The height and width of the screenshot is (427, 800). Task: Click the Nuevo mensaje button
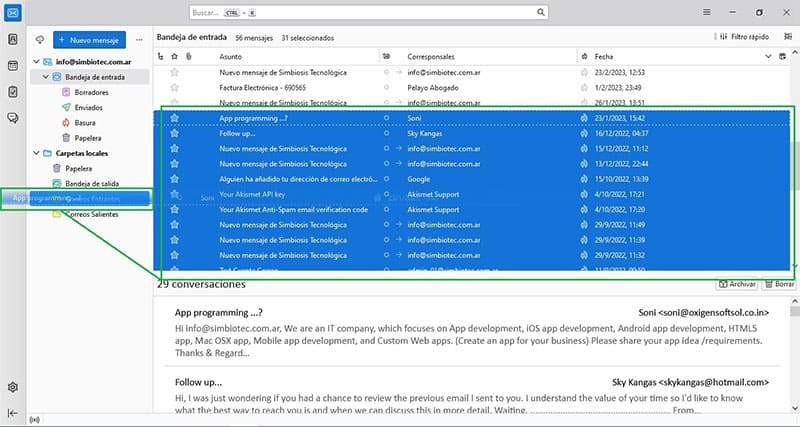[90, 40]
